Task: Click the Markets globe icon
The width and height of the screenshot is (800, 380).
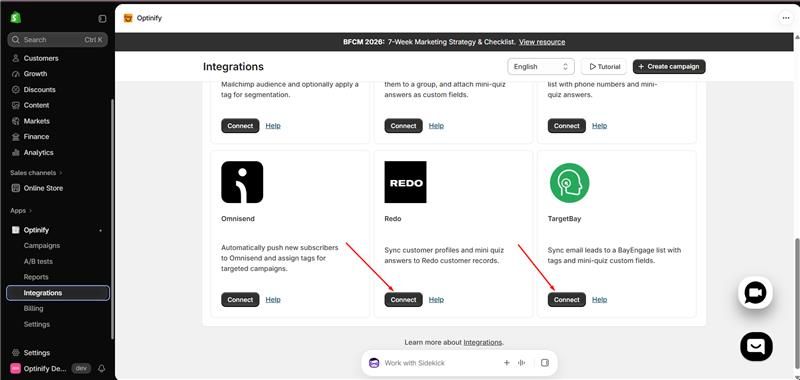Action: 16,121
